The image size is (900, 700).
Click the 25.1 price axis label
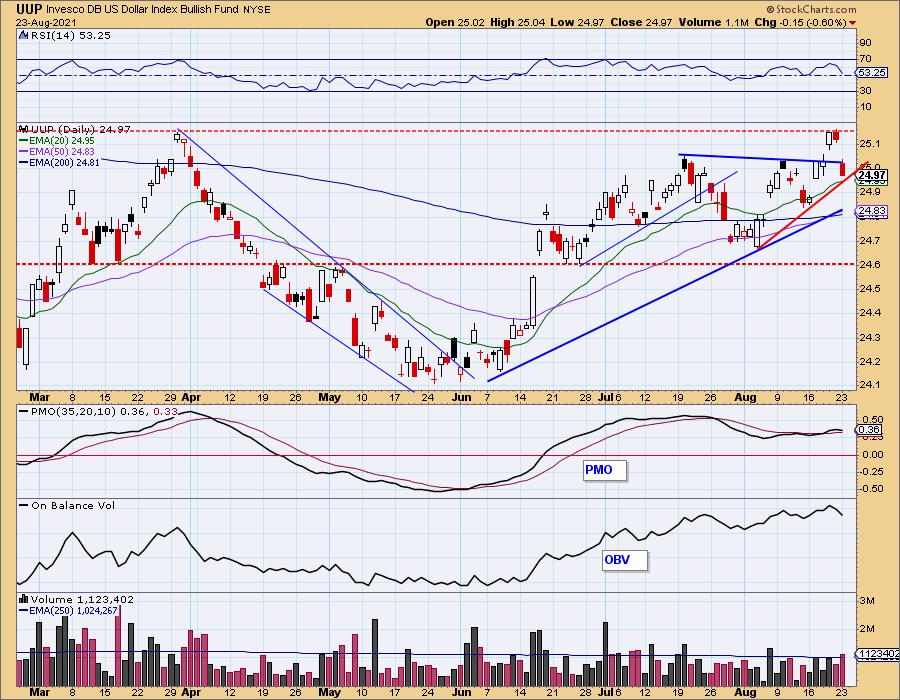[x=870, y=143]
